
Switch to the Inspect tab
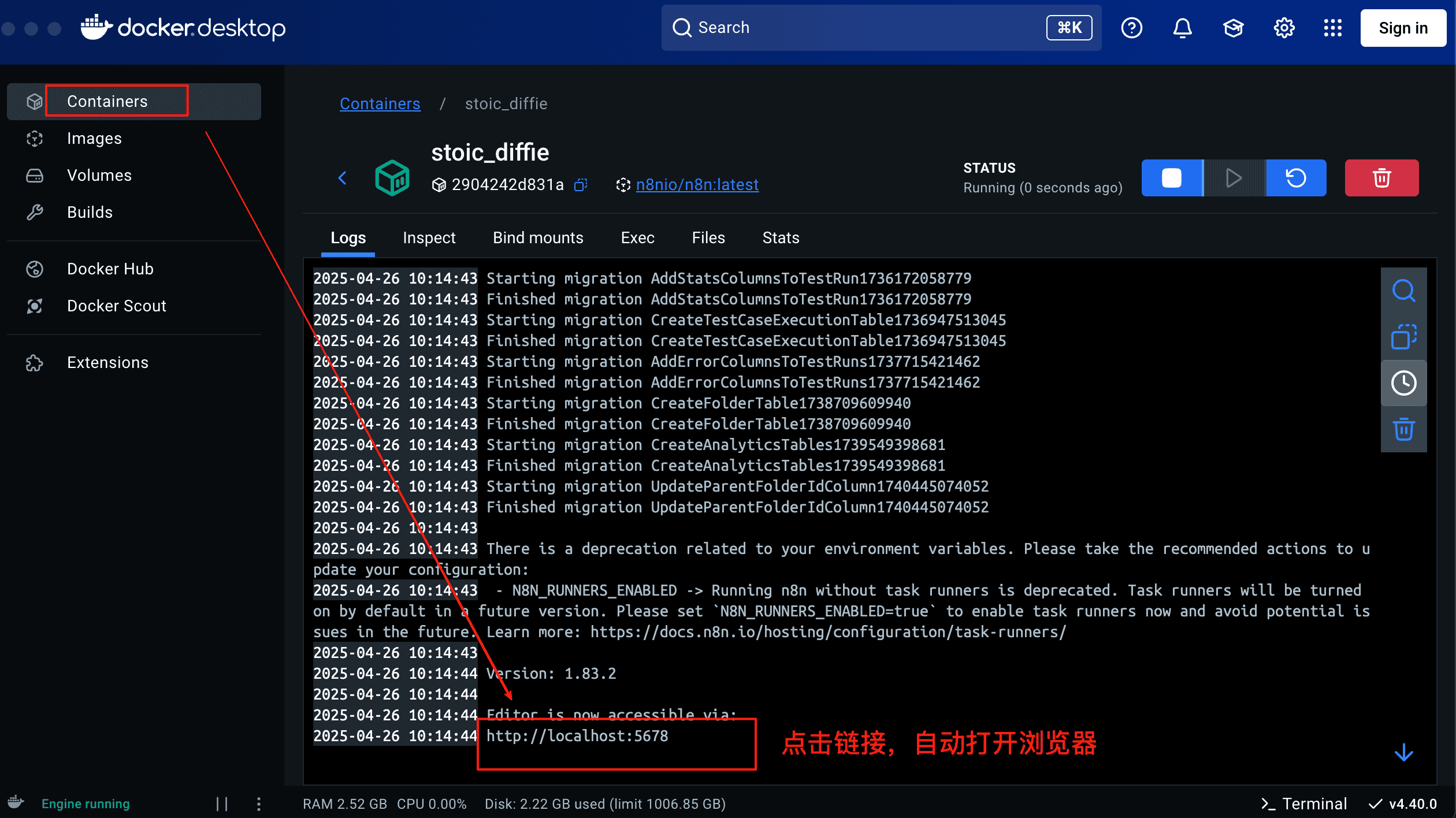coord(429,238)
